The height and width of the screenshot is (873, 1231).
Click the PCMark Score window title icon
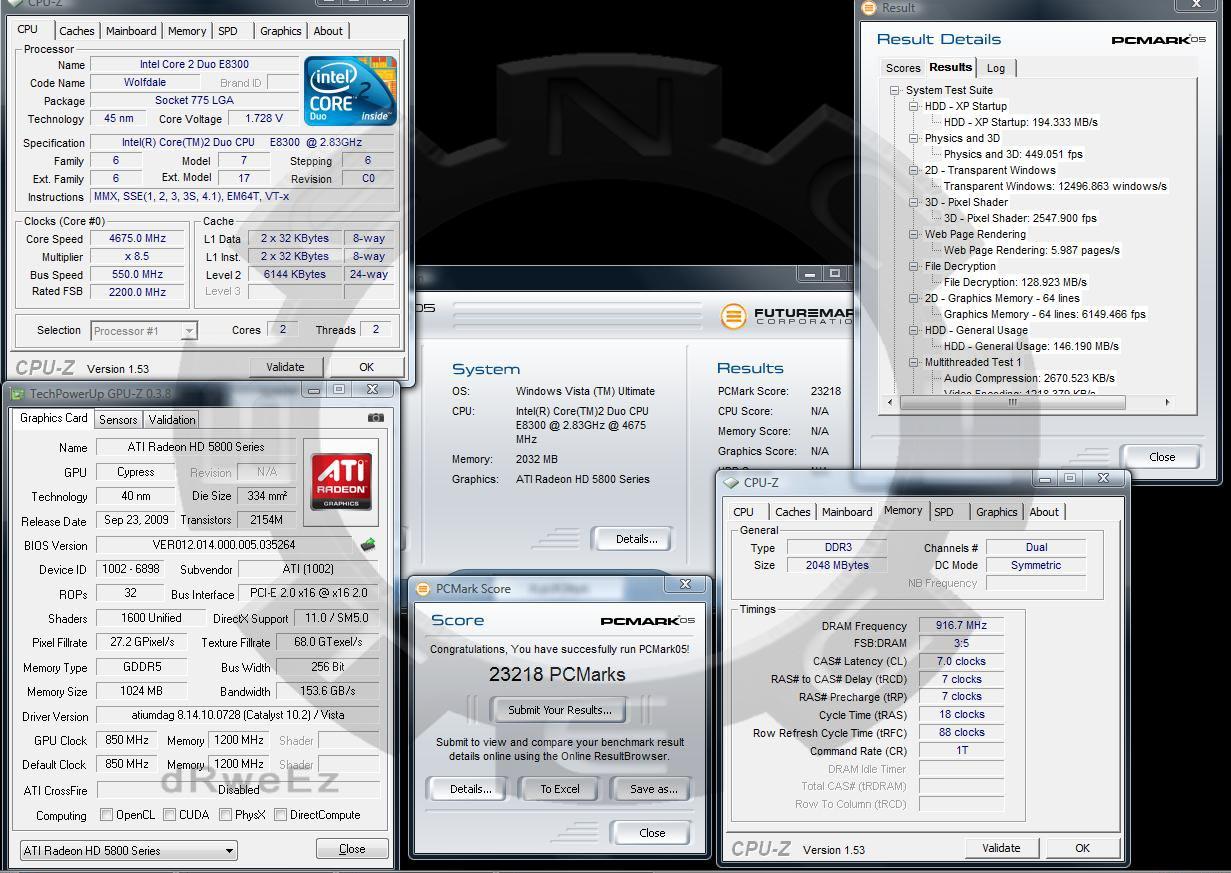[422, 589]
